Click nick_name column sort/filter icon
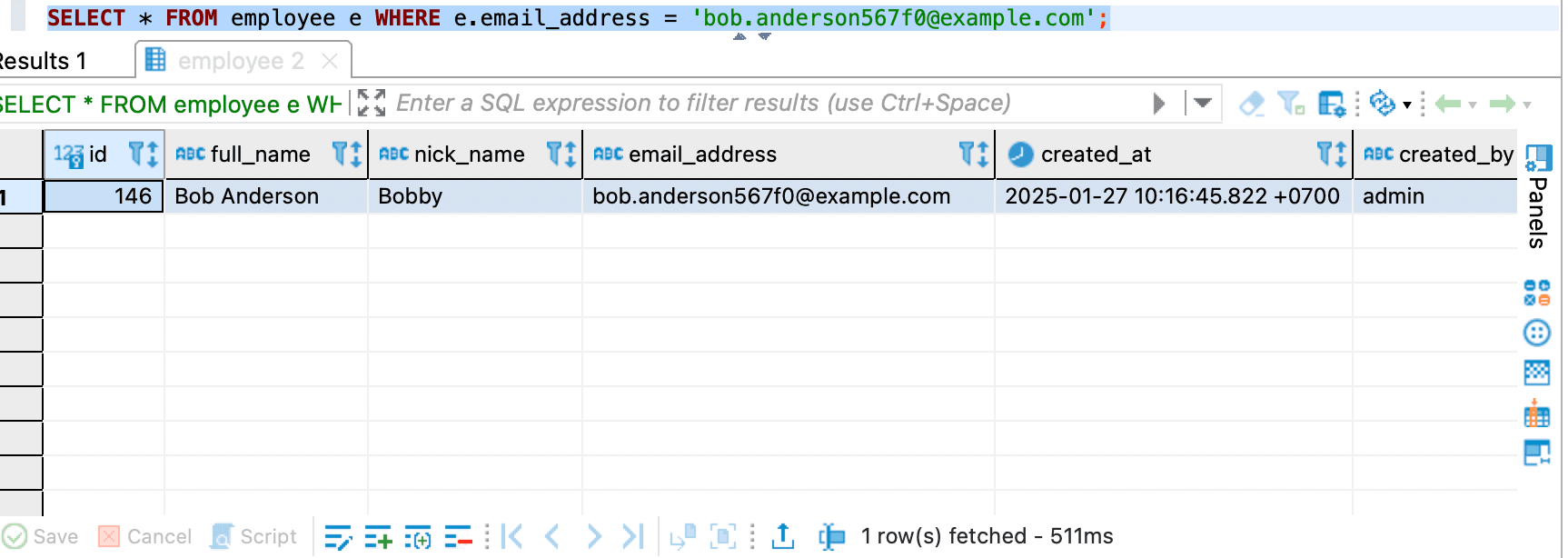This screenshot has width=1568, height=558. [561, 154]
